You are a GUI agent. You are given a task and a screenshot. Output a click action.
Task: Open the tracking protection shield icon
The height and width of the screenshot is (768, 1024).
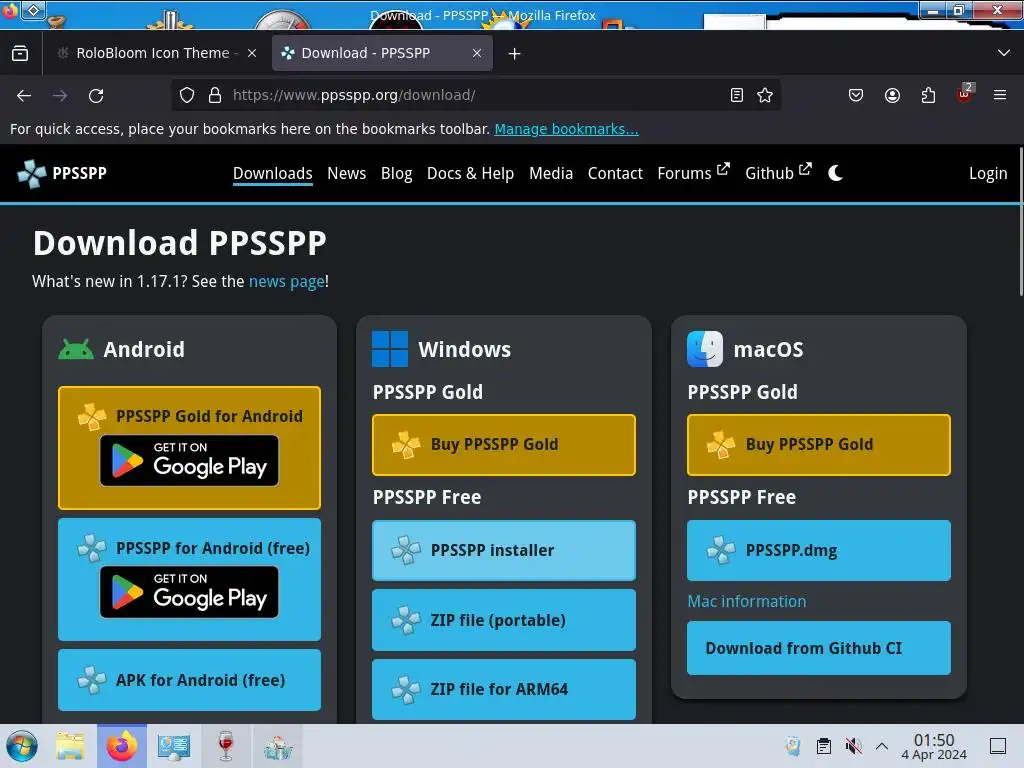[x=187, y=95]
